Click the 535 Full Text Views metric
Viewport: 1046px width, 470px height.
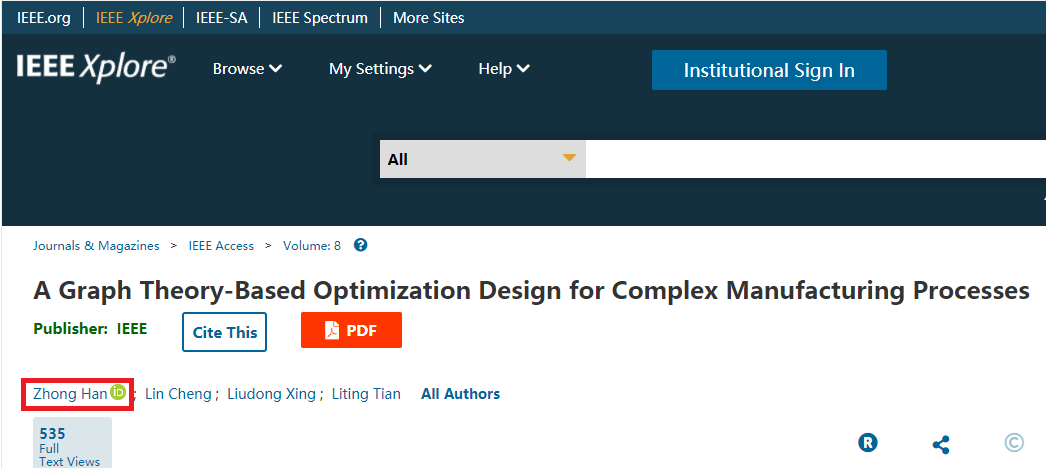coord(72,445)
